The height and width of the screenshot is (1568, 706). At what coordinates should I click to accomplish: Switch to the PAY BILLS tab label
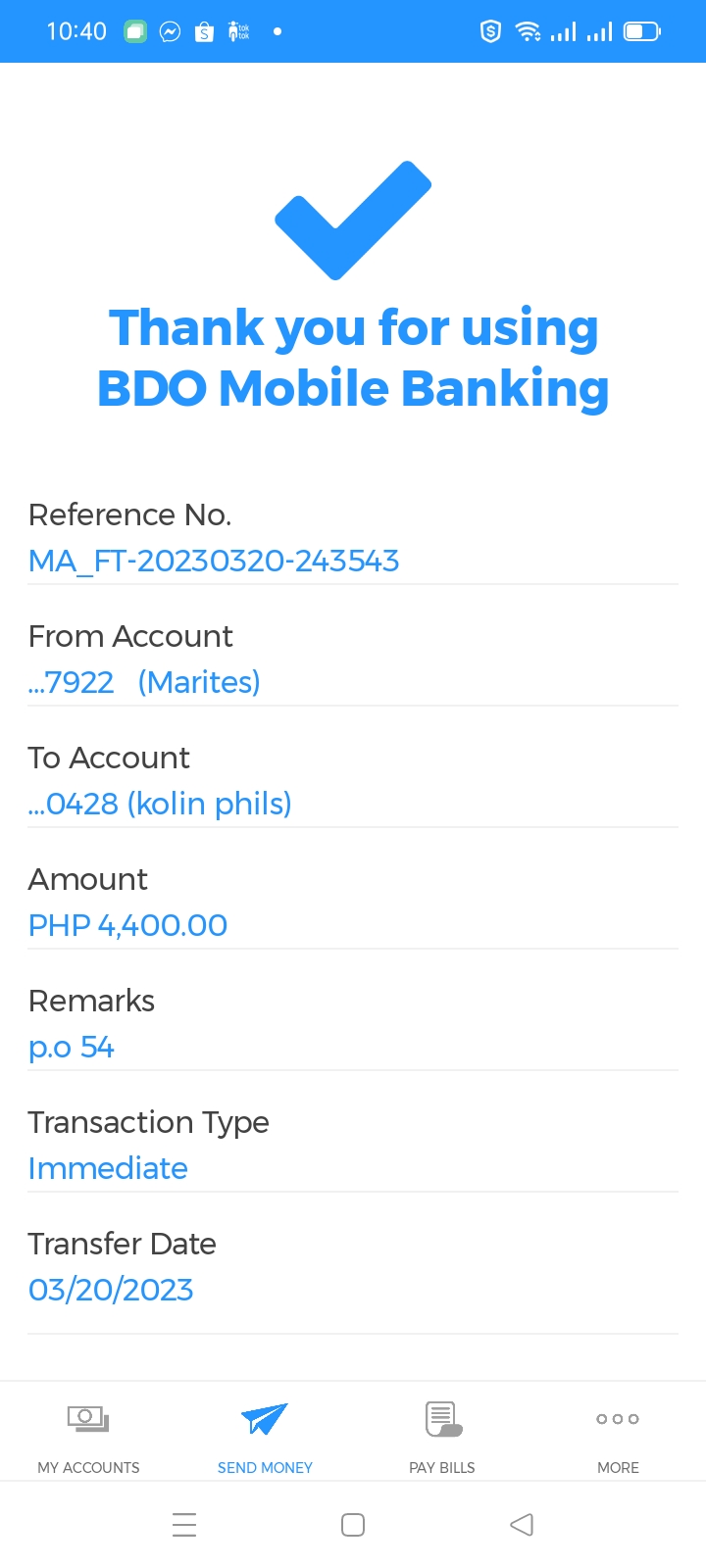click(442, 1467)
